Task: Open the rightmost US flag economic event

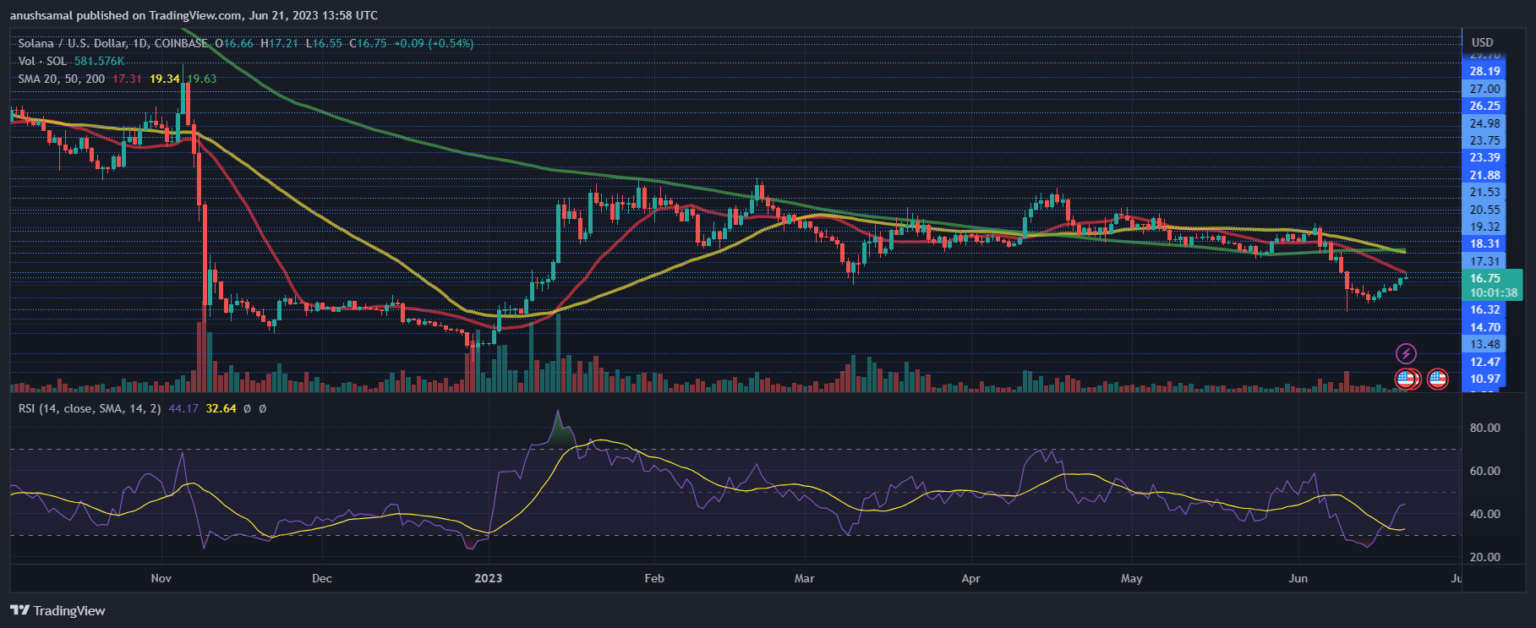Action: (1438, 379)
